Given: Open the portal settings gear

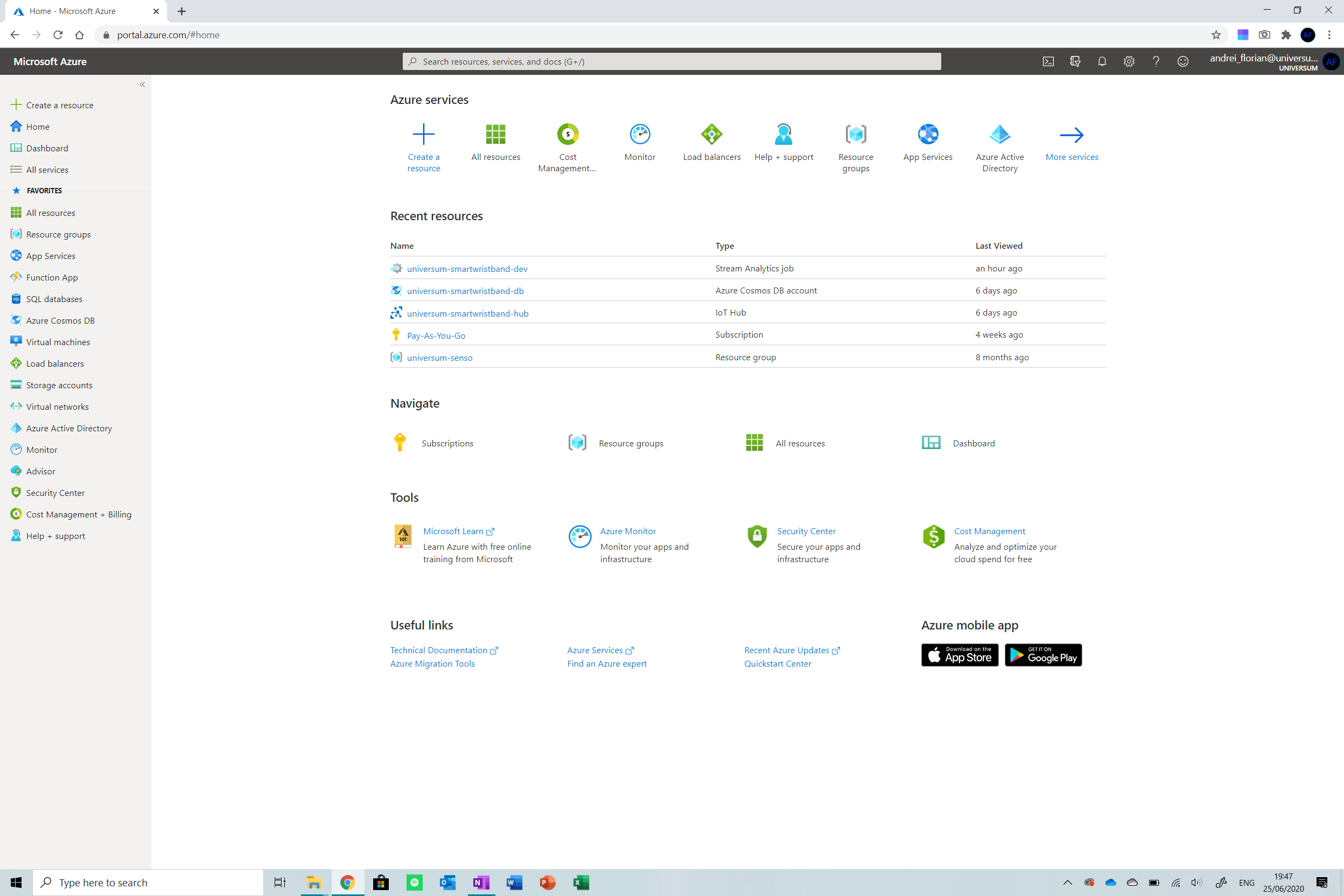Looking at the screenshot, I should pos(1129,62).
